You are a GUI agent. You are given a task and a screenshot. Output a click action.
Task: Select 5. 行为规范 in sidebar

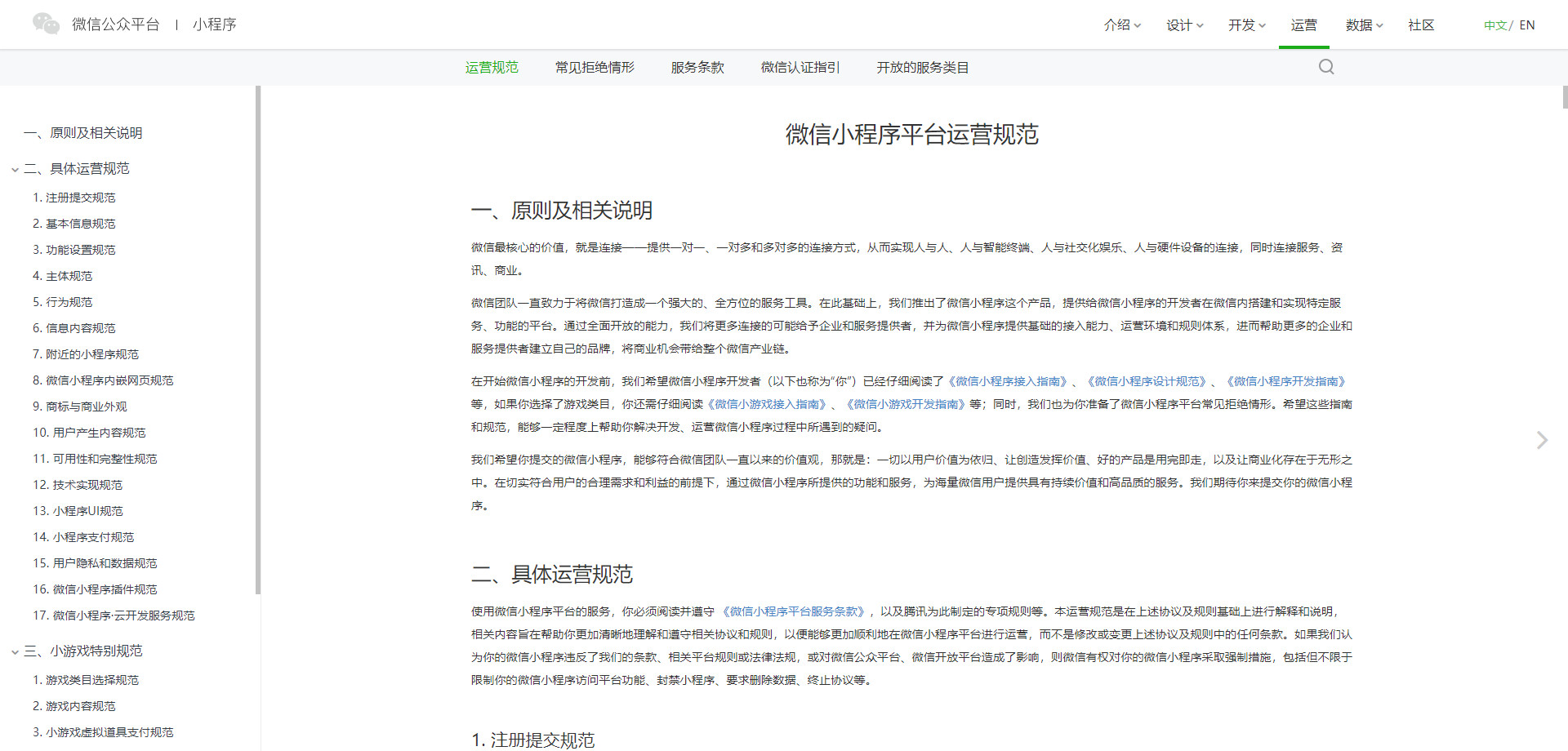coord(63,302)
